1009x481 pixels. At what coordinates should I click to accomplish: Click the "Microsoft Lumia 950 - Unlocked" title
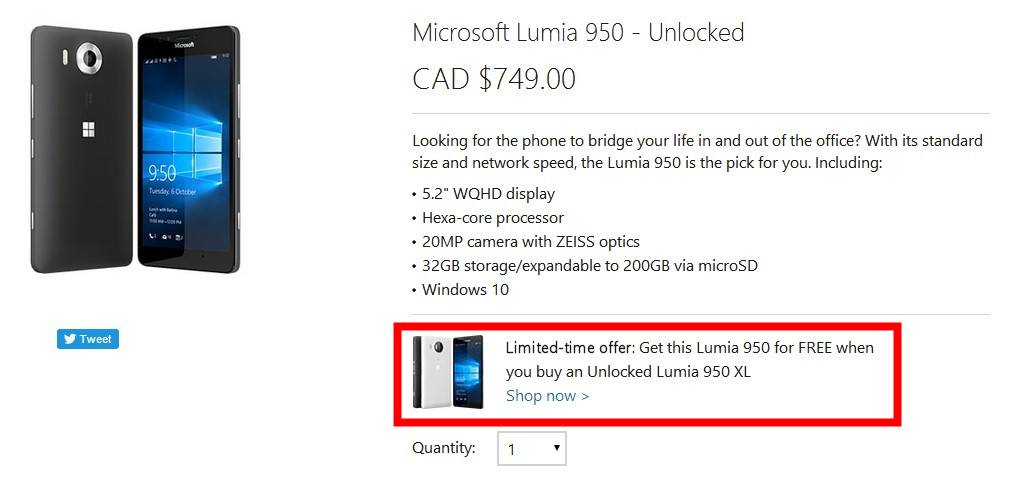coord(578,32)
